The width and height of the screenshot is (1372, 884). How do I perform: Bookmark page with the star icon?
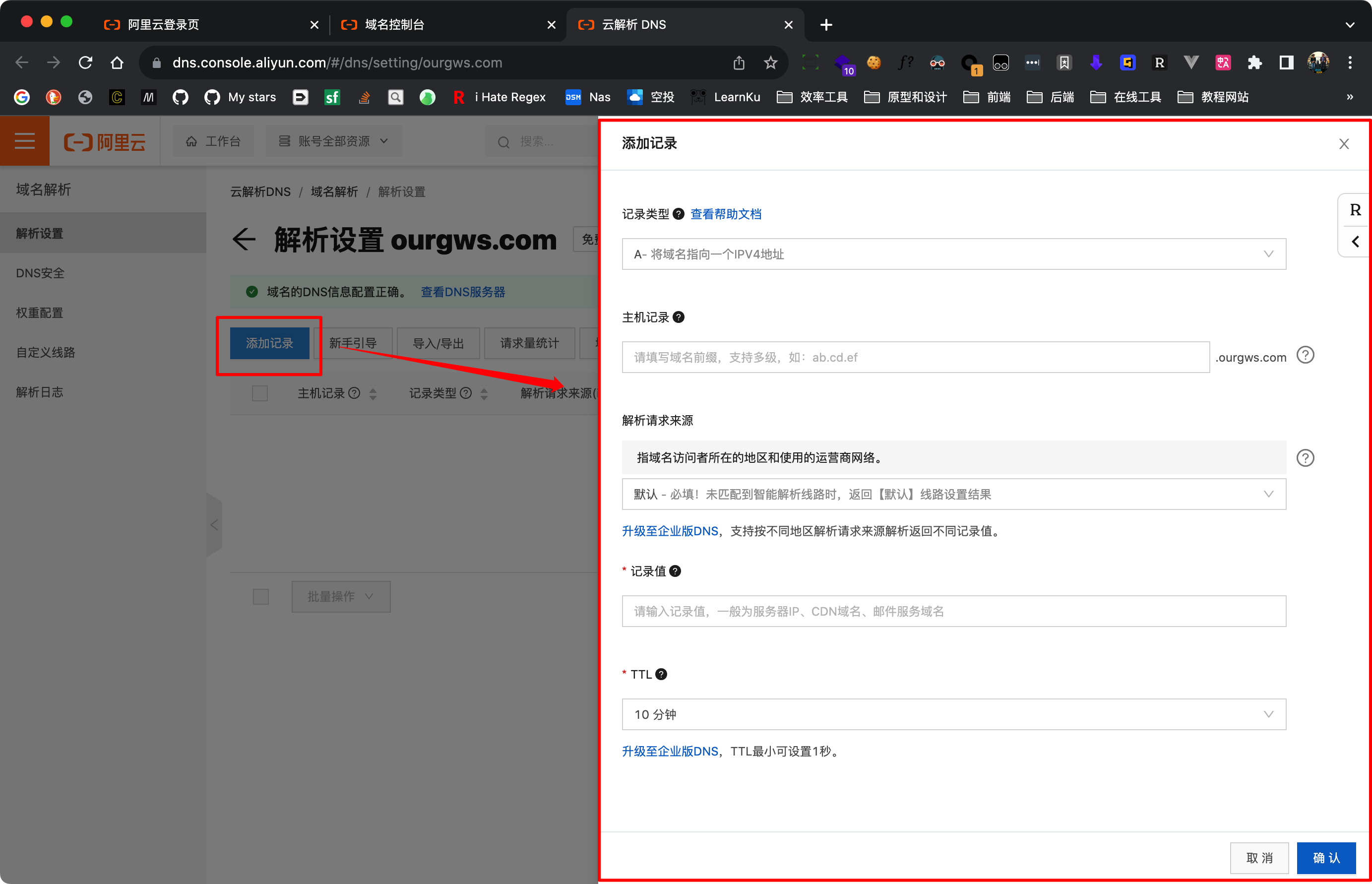tap(770, 63)
